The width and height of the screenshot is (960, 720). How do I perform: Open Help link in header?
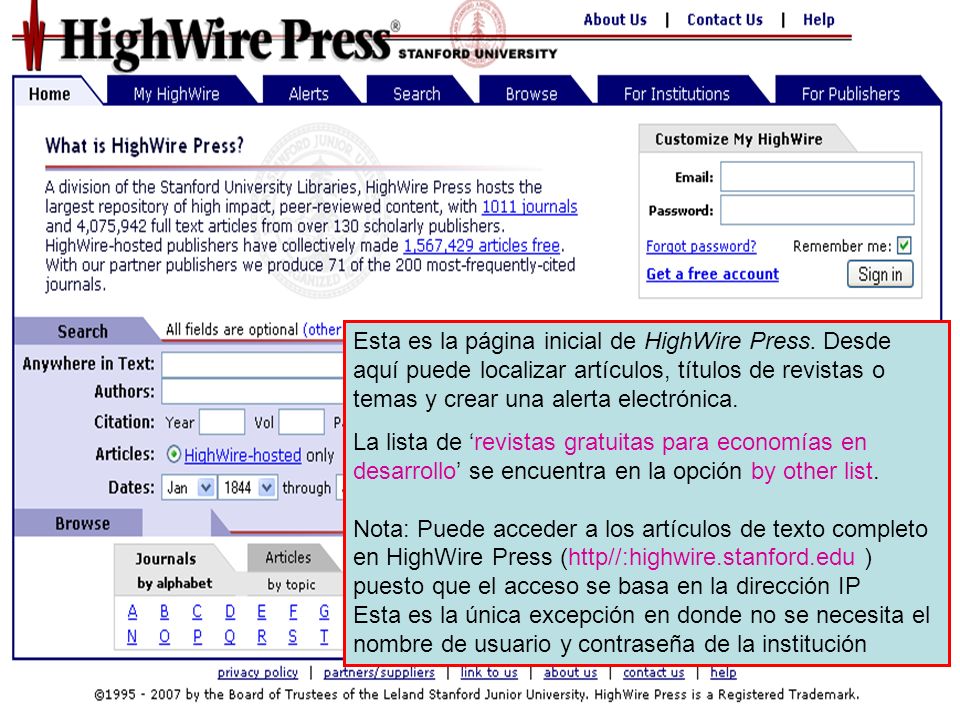point(819,20)
